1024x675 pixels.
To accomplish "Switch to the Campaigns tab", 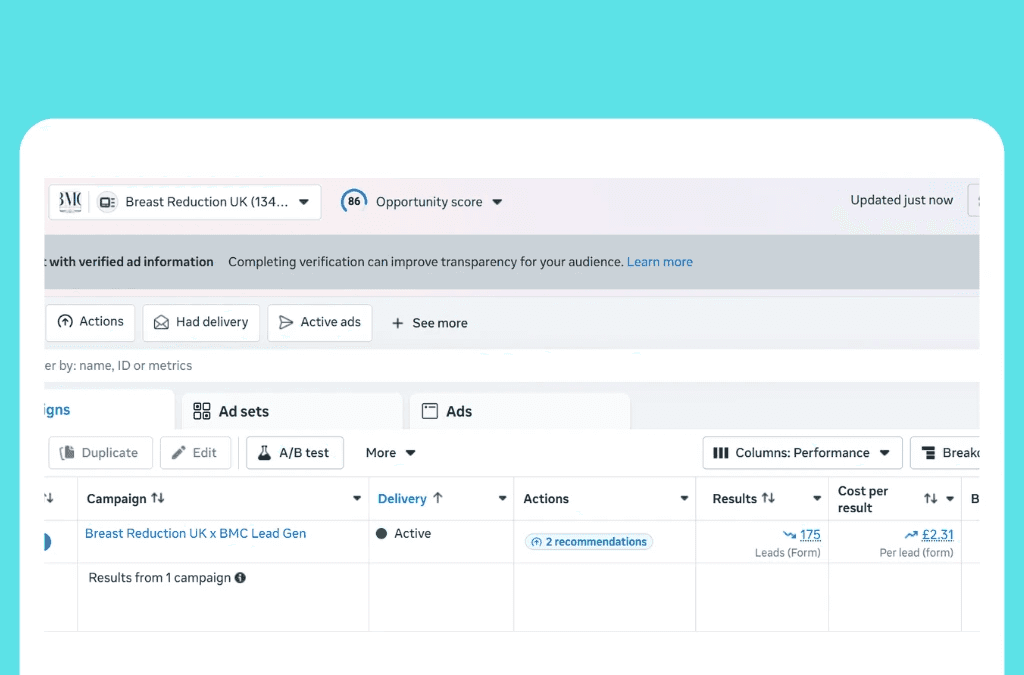I will tap(108, 410).
